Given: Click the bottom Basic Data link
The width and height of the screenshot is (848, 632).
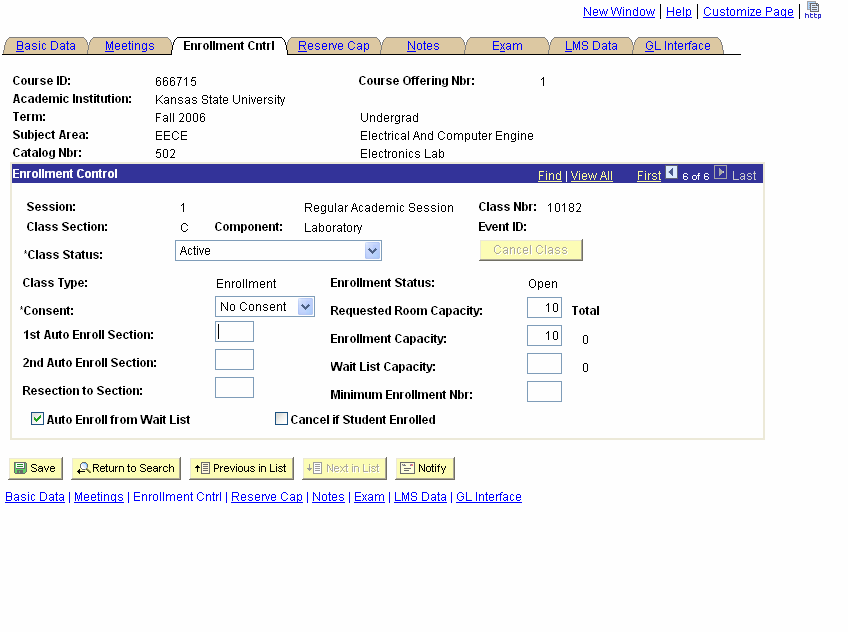Looking at the screenshot, I should tap(35, 497).
